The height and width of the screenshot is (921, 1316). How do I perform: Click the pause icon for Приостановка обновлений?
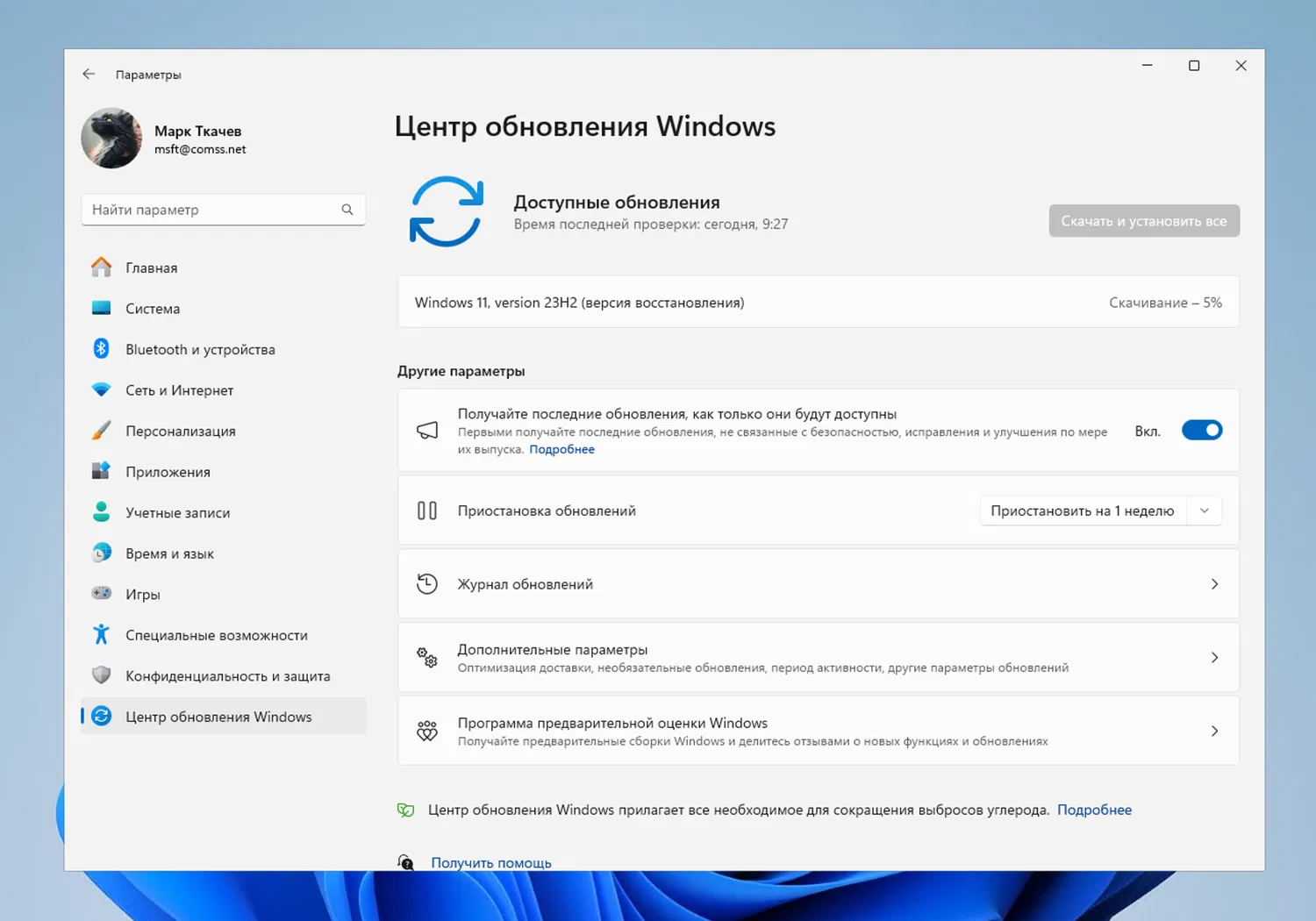click(x=427, y=510)
